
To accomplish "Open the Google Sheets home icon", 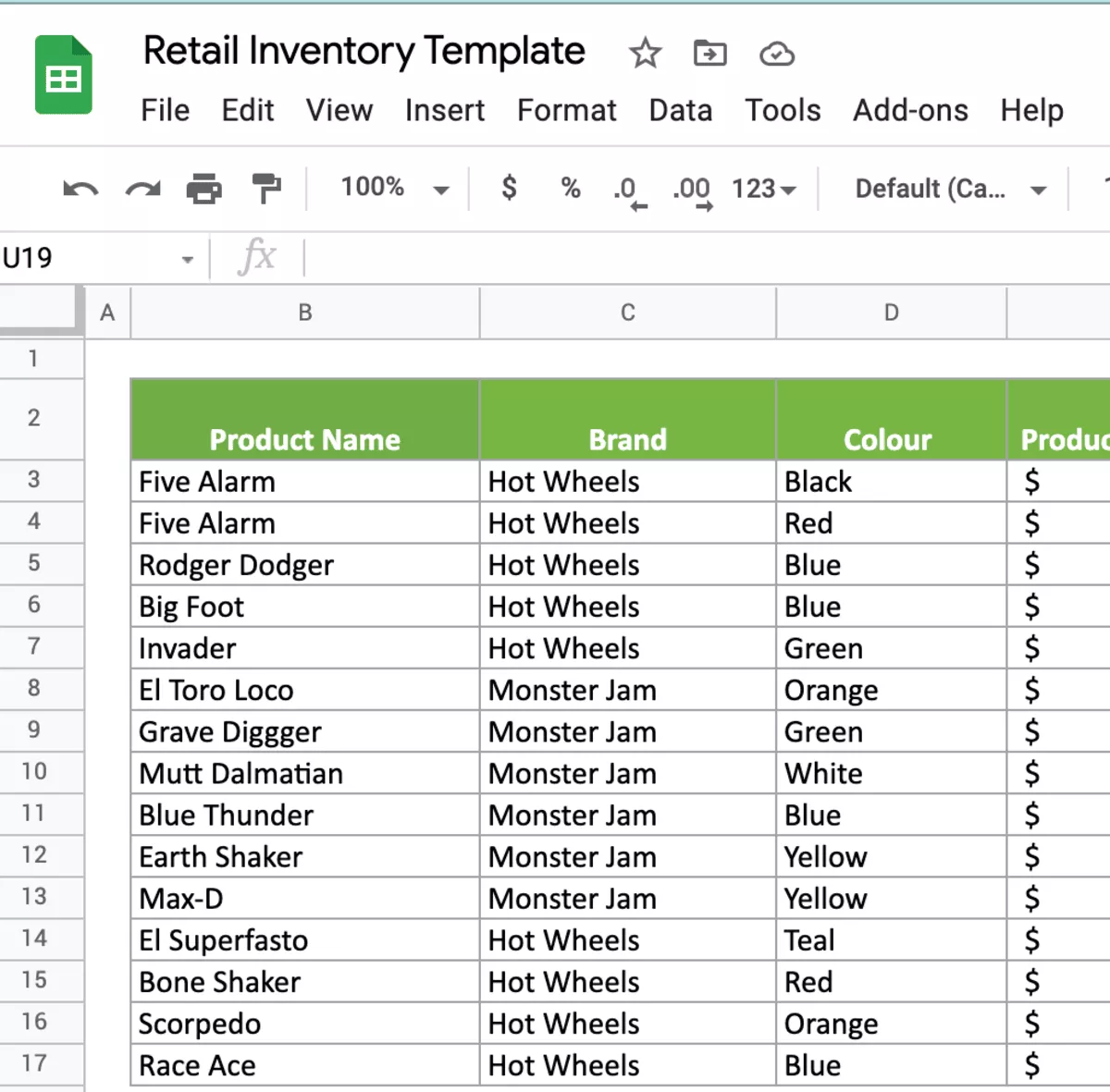I will (64, 75).
